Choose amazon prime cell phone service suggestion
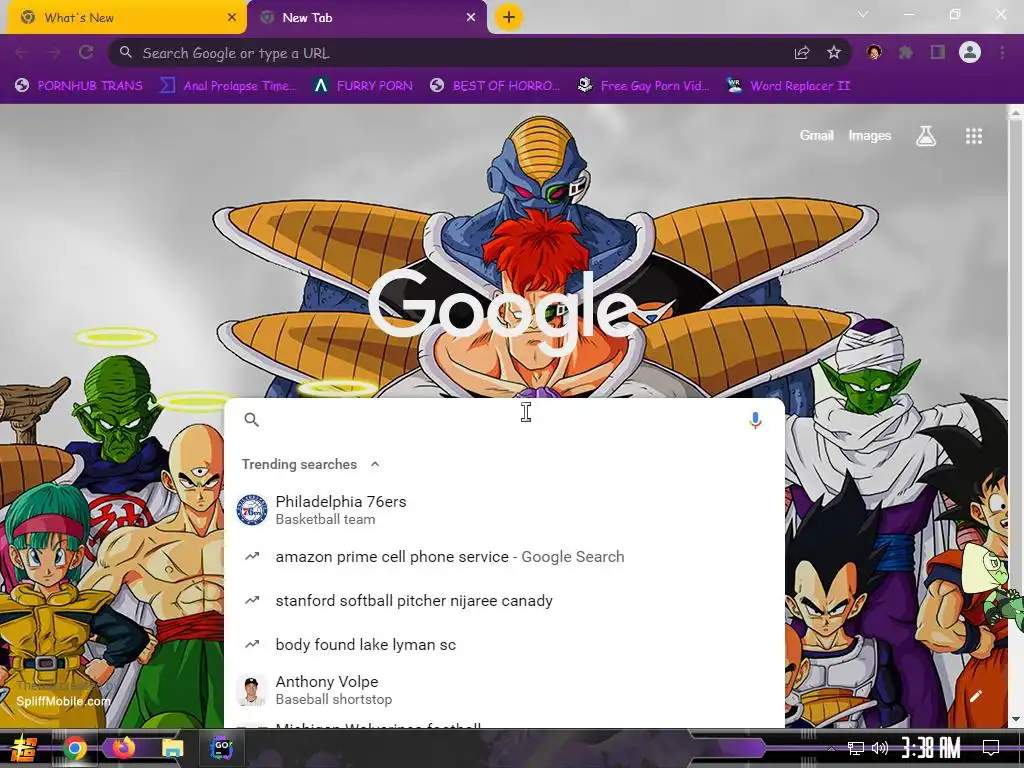 (504, 556)
